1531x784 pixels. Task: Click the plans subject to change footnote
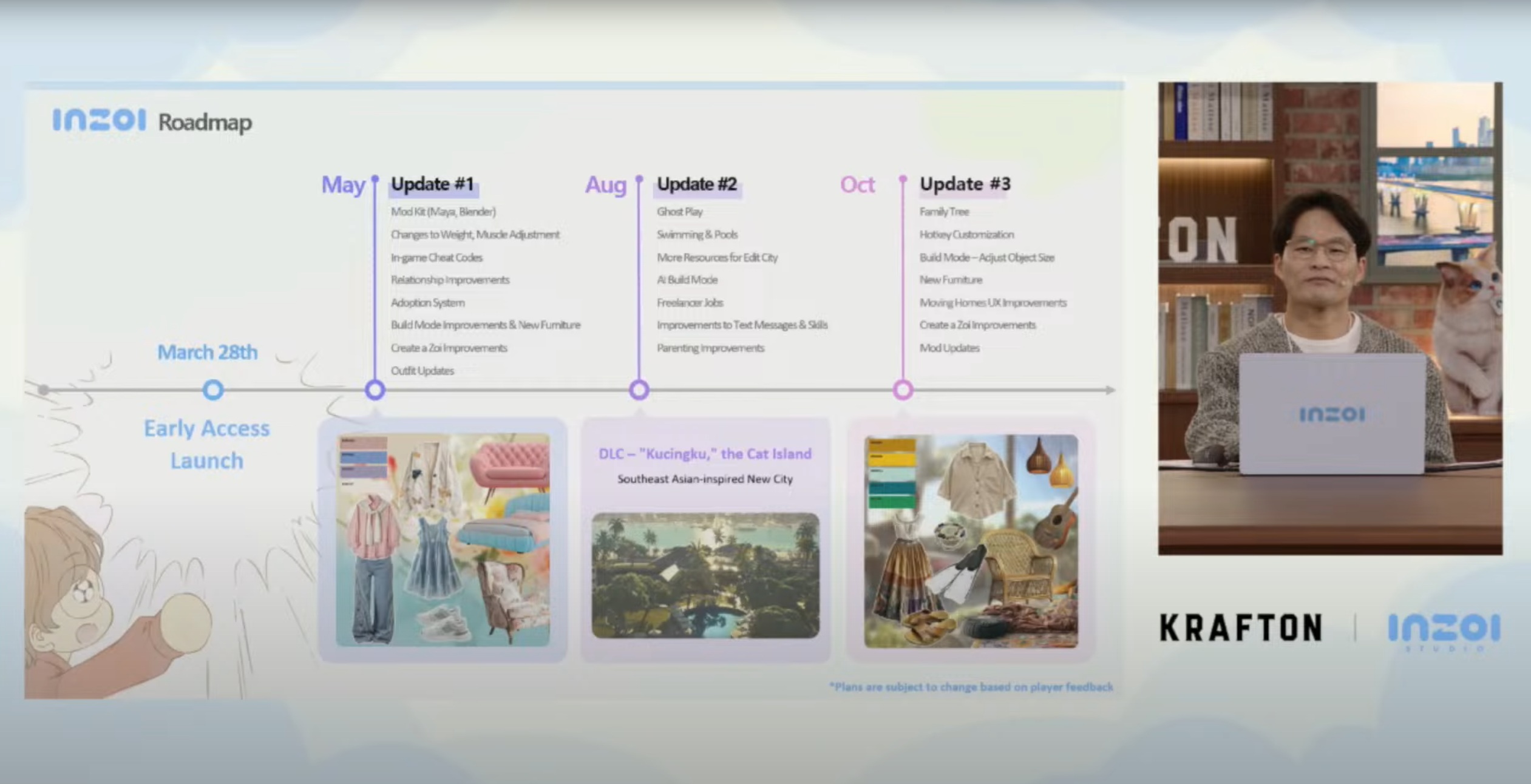click(x=971, y=687)
